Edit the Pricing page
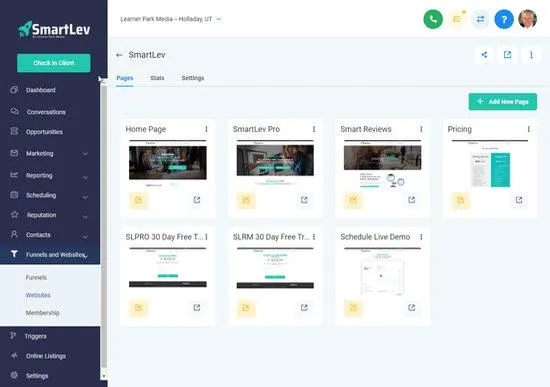550x387 pixels. tap(461, 200)
